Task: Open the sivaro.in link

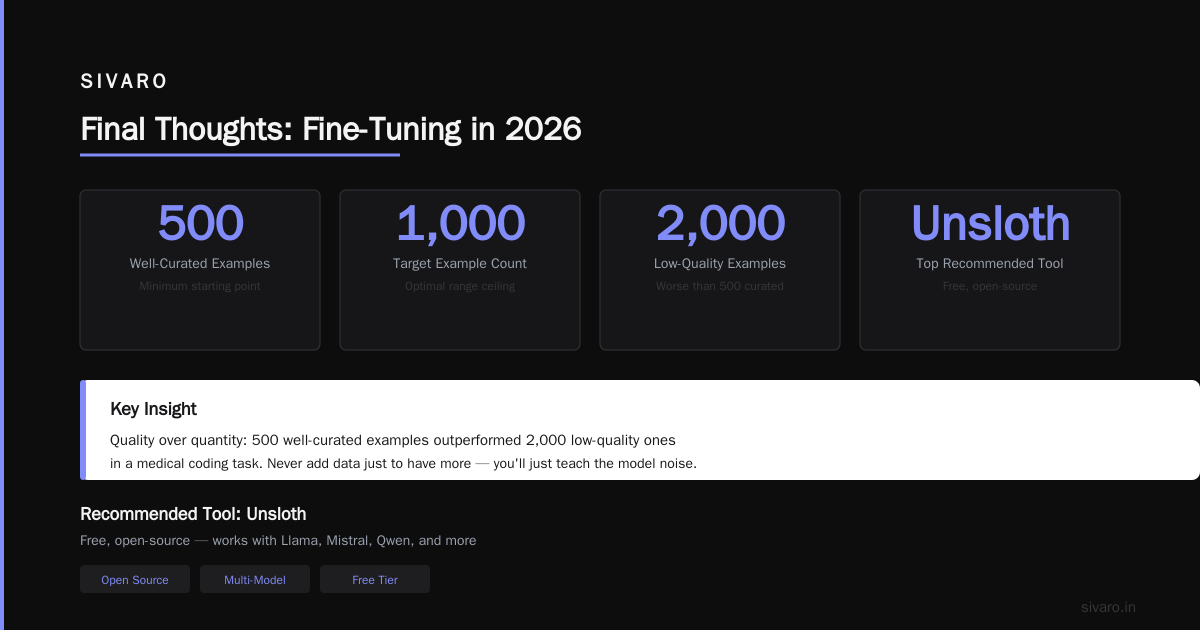Action: [1108, 607]
